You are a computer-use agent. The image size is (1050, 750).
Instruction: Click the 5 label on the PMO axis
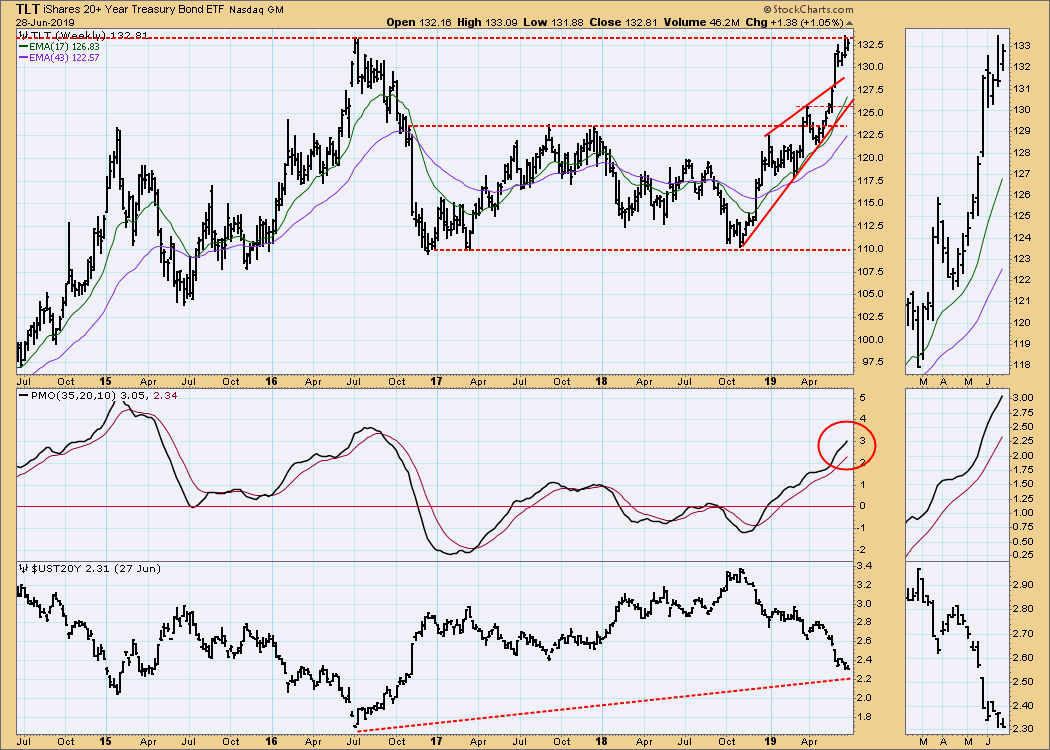(x=863, y=398)
